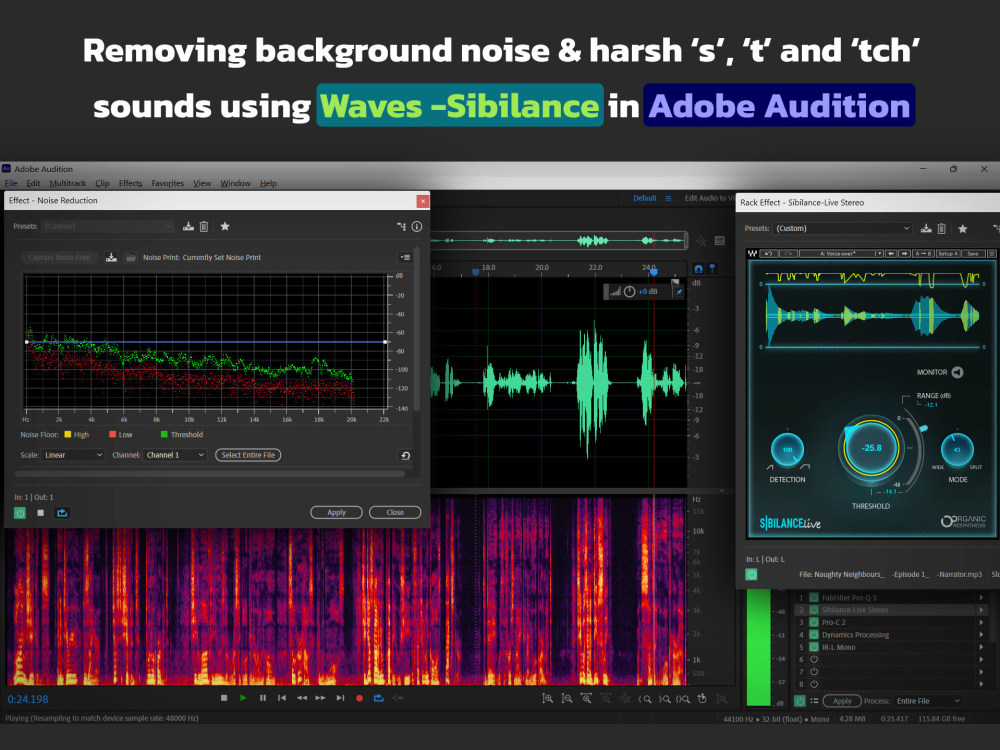Image resolution: width=1000 pixels, height=750 pixels.
Task: Favorite star icon in Noise Reduction dialog
Action: (x=225, y=226)
